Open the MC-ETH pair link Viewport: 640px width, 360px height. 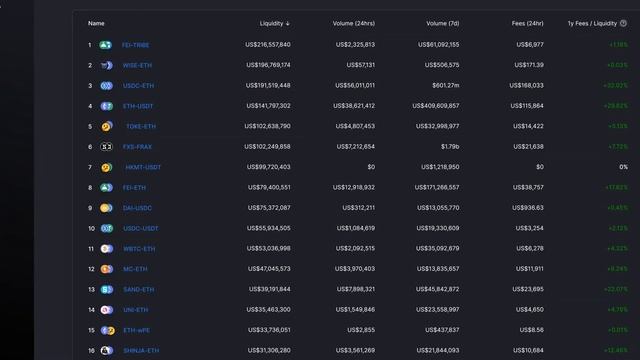[135, 269]
